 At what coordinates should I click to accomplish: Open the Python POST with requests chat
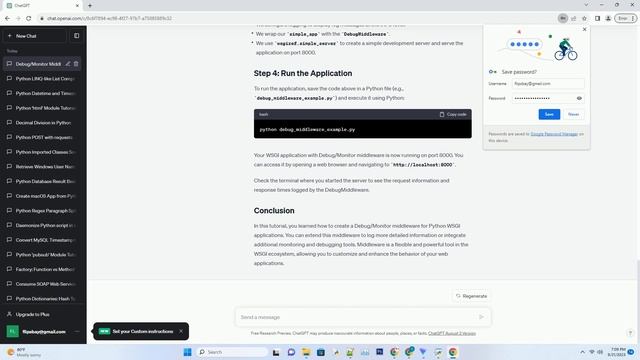point(42,137)
